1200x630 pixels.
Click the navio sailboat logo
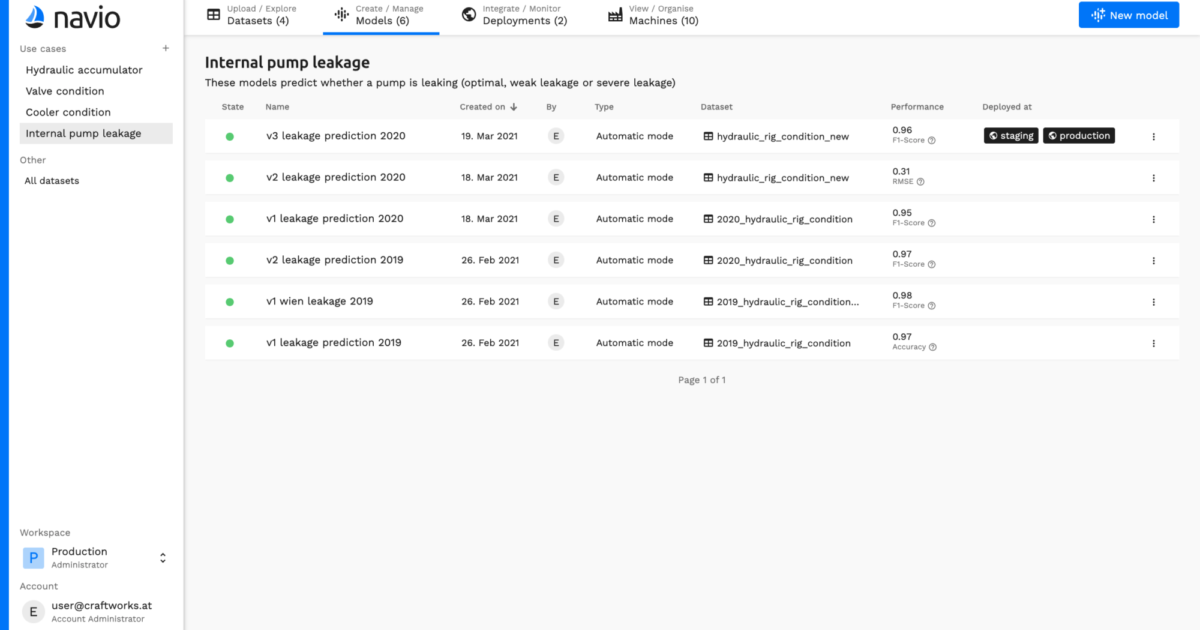[x=35, y=16]
